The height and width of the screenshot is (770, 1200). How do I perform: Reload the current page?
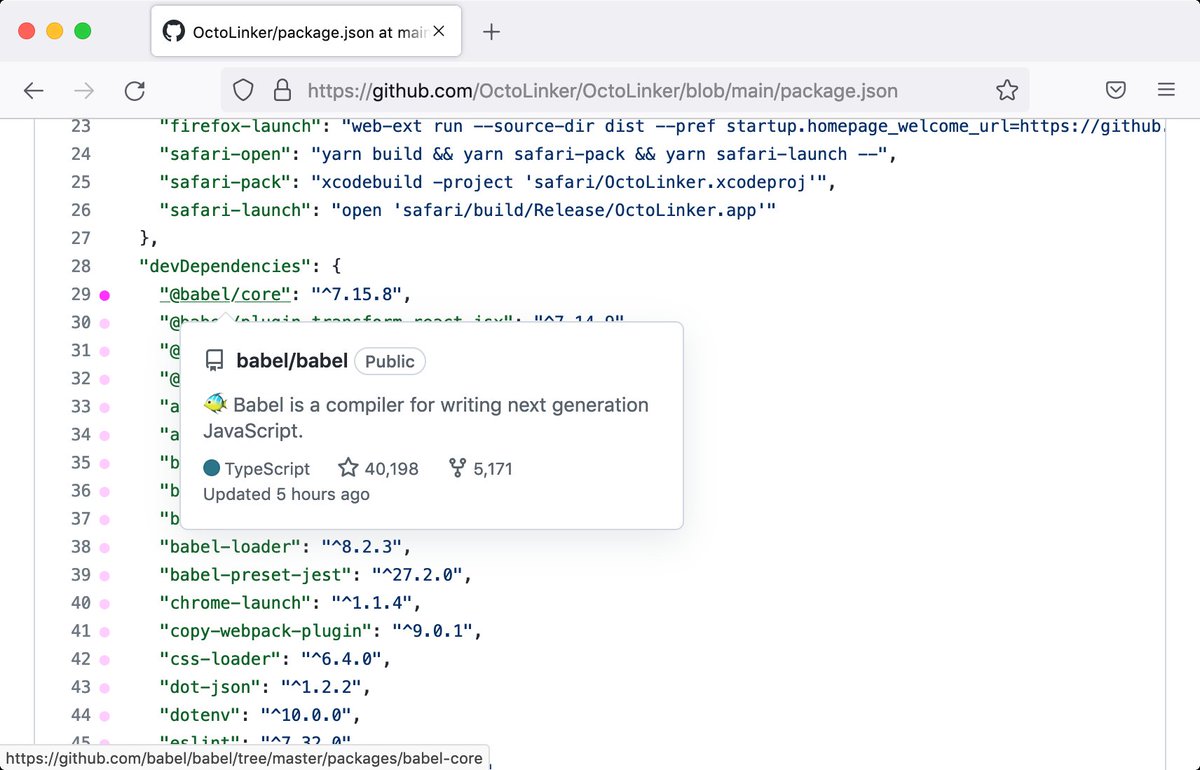tap(135, 91)
